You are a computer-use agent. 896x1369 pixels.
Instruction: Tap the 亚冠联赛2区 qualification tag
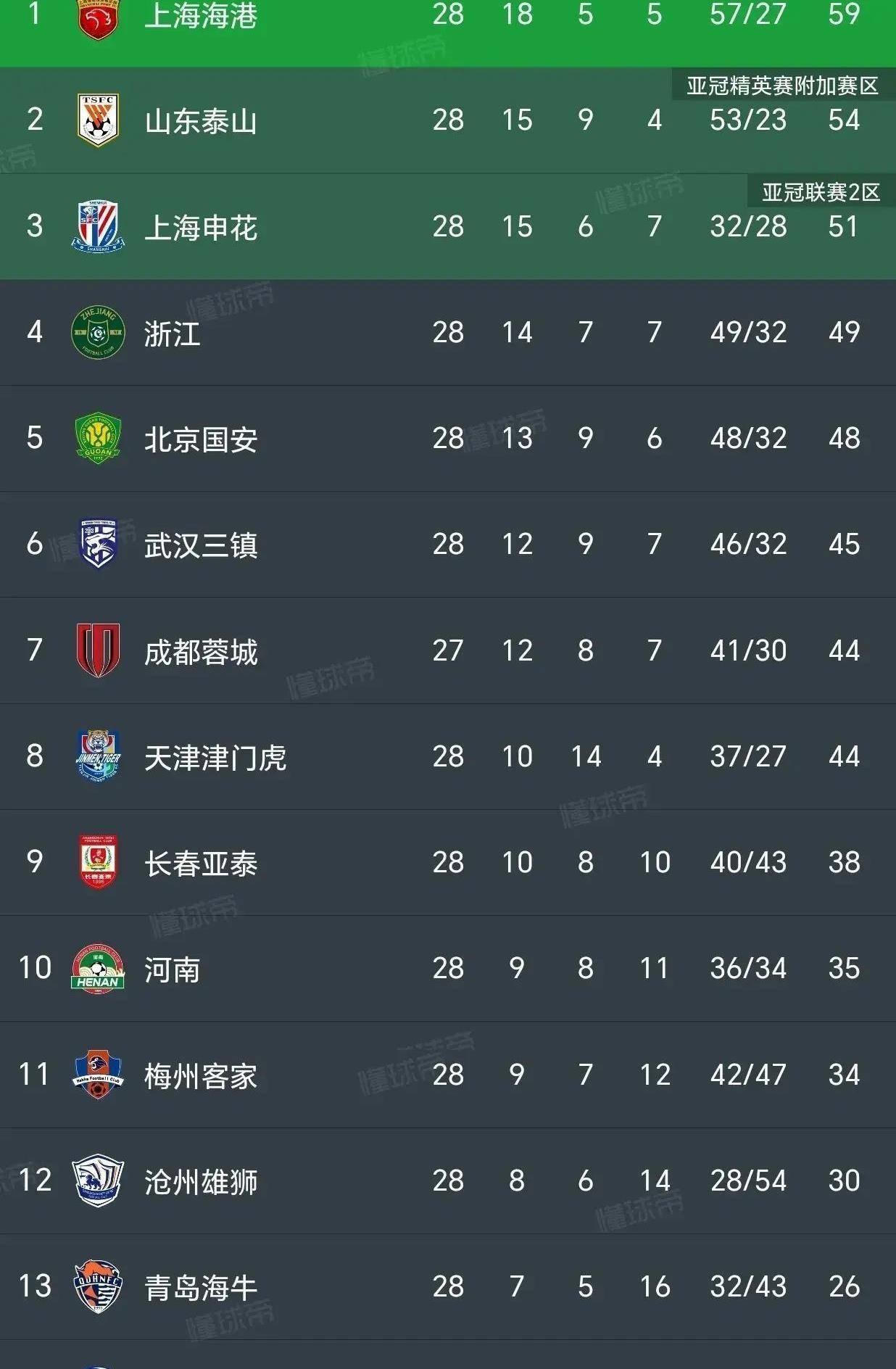(x=821, y=192)
